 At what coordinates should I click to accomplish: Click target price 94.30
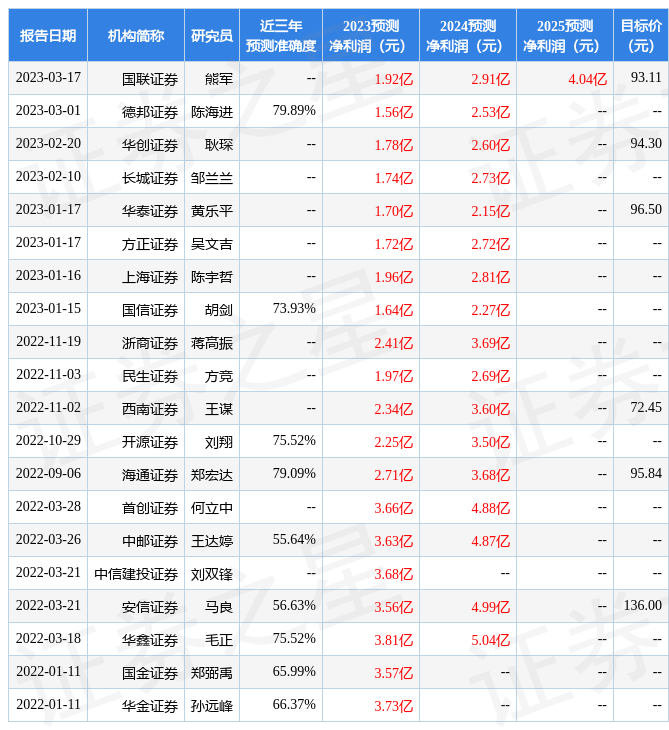click(646, 143)
